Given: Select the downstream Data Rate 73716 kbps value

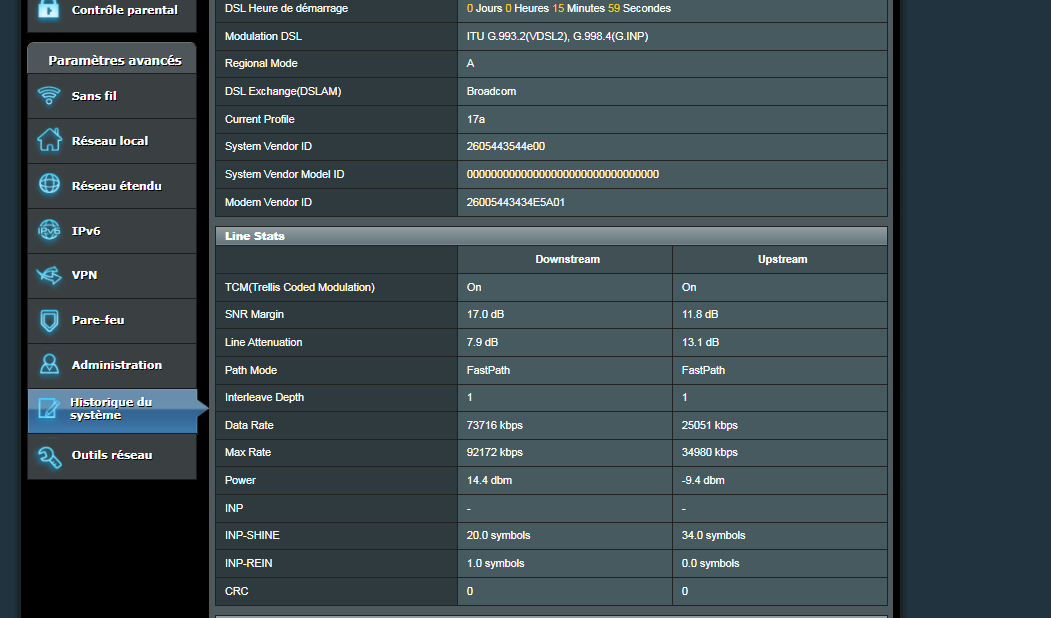Looking at the screenshot, I should [494, 425].
